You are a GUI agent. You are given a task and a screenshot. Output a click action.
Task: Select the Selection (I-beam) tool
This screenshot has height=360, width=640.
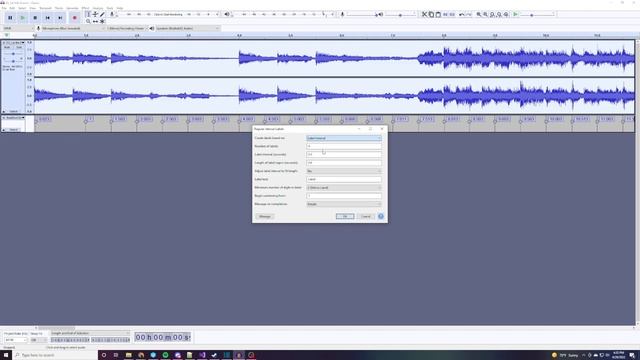[x=88, y=14]
